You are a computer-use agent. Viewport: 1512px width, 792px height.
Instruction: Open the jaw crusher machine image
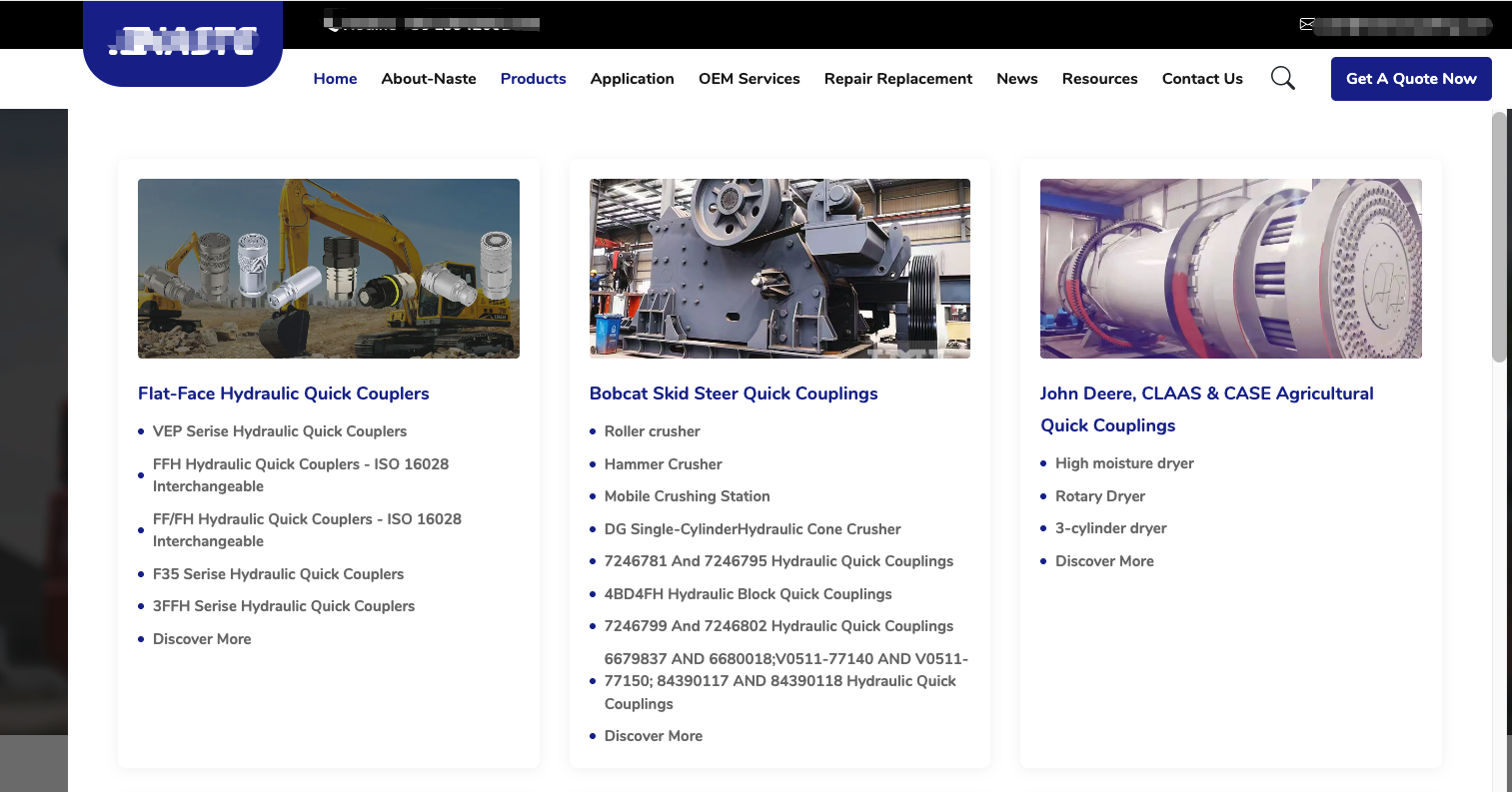pyautogui.click(x=779, y=269)
